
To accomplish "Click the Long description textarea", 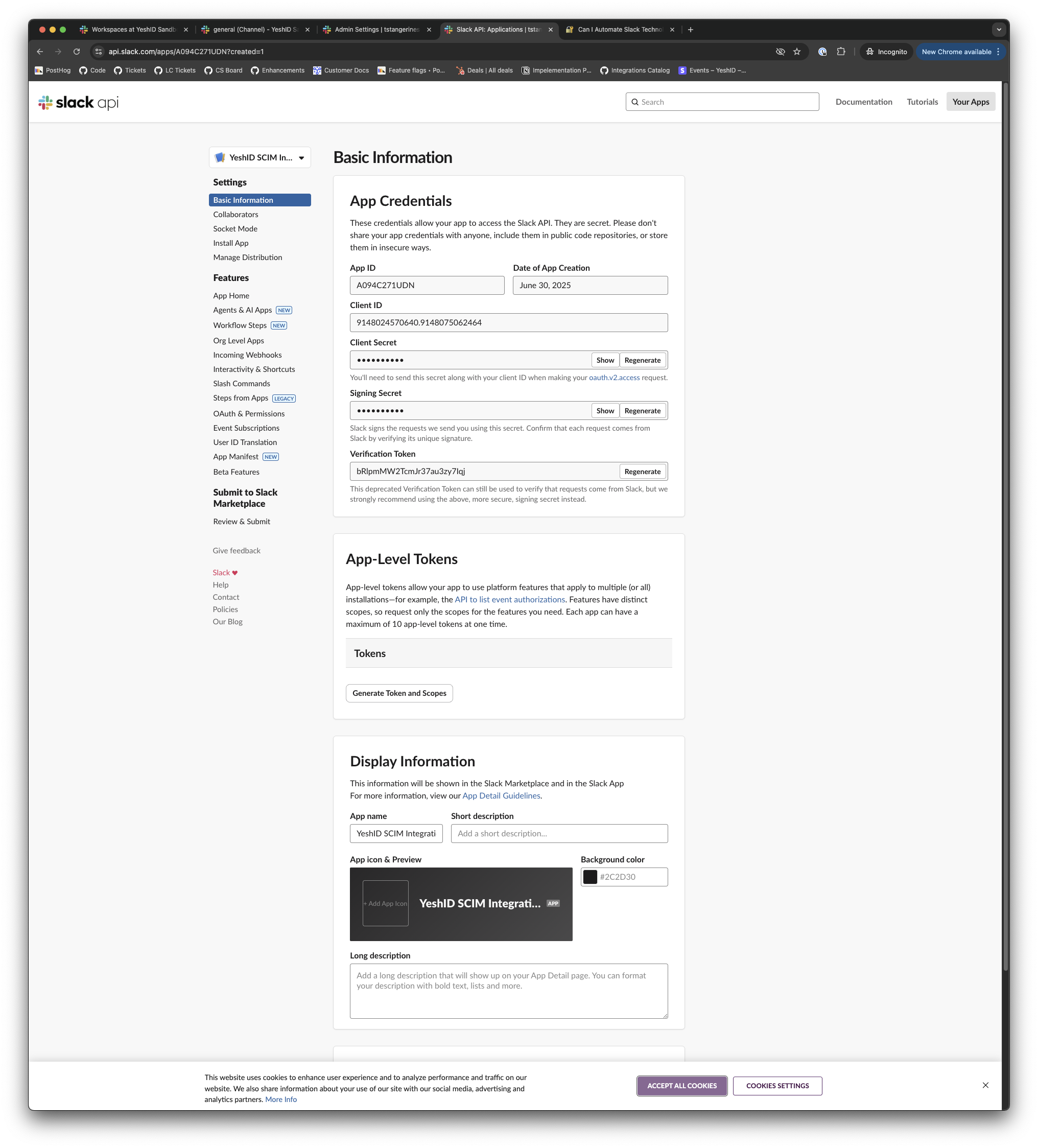I will [508, 991].
